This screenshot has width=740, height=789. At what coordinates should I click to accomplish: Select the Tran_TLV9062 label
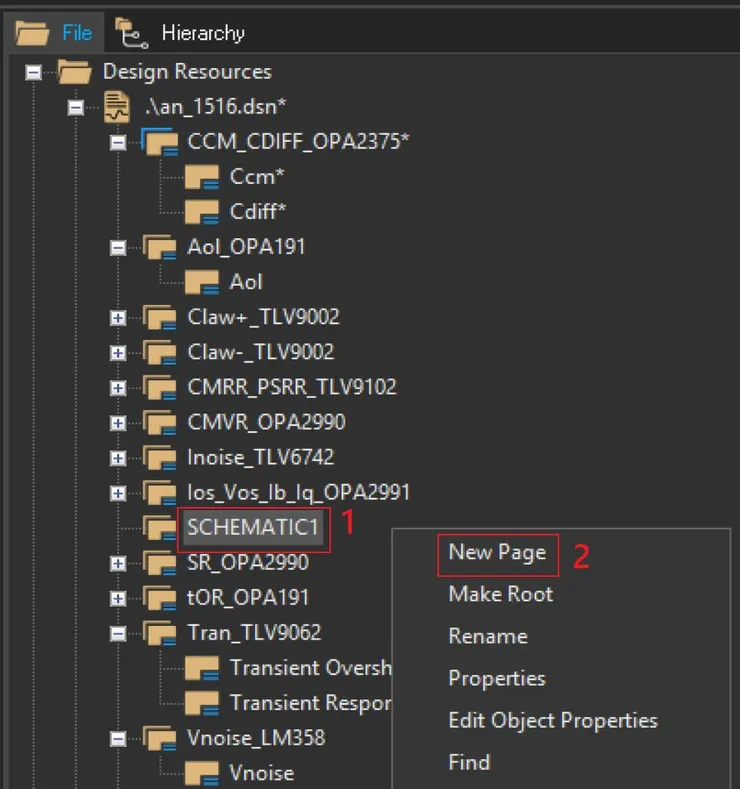click(254, 633)
